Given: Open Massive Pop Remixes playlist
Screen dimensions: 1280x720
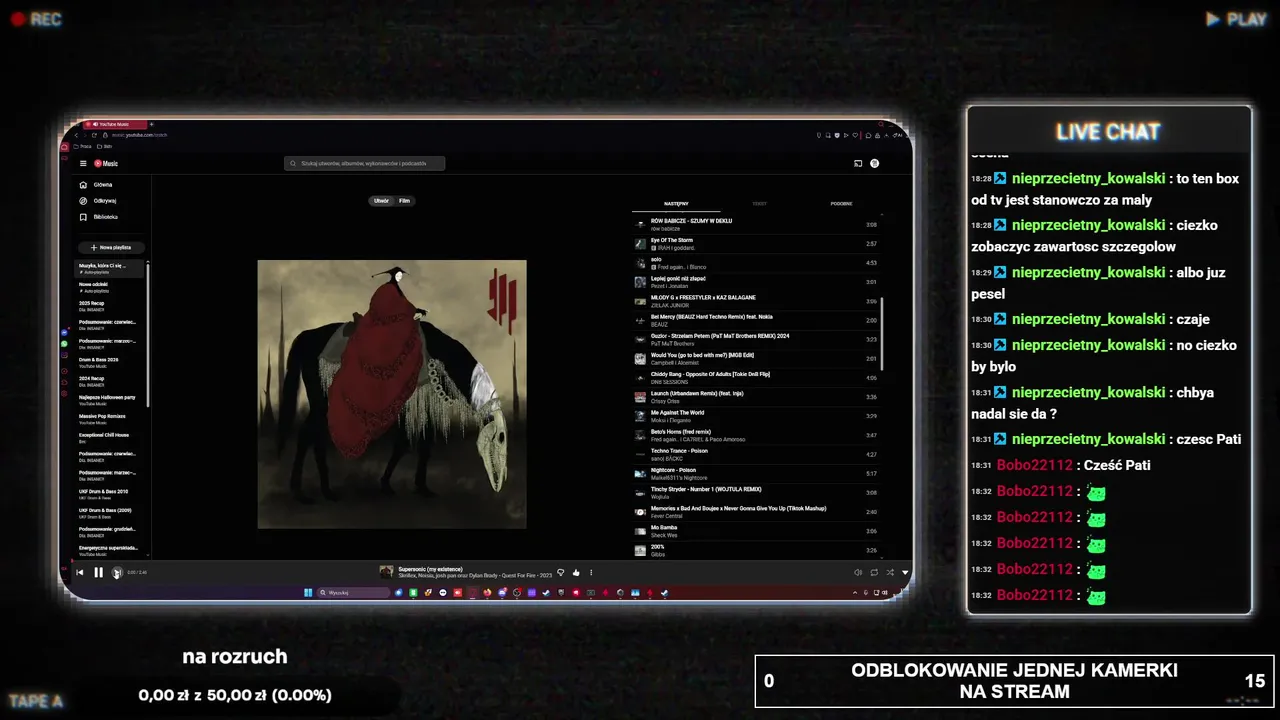Looking at the screenshot, I should (x=111, y=418).
